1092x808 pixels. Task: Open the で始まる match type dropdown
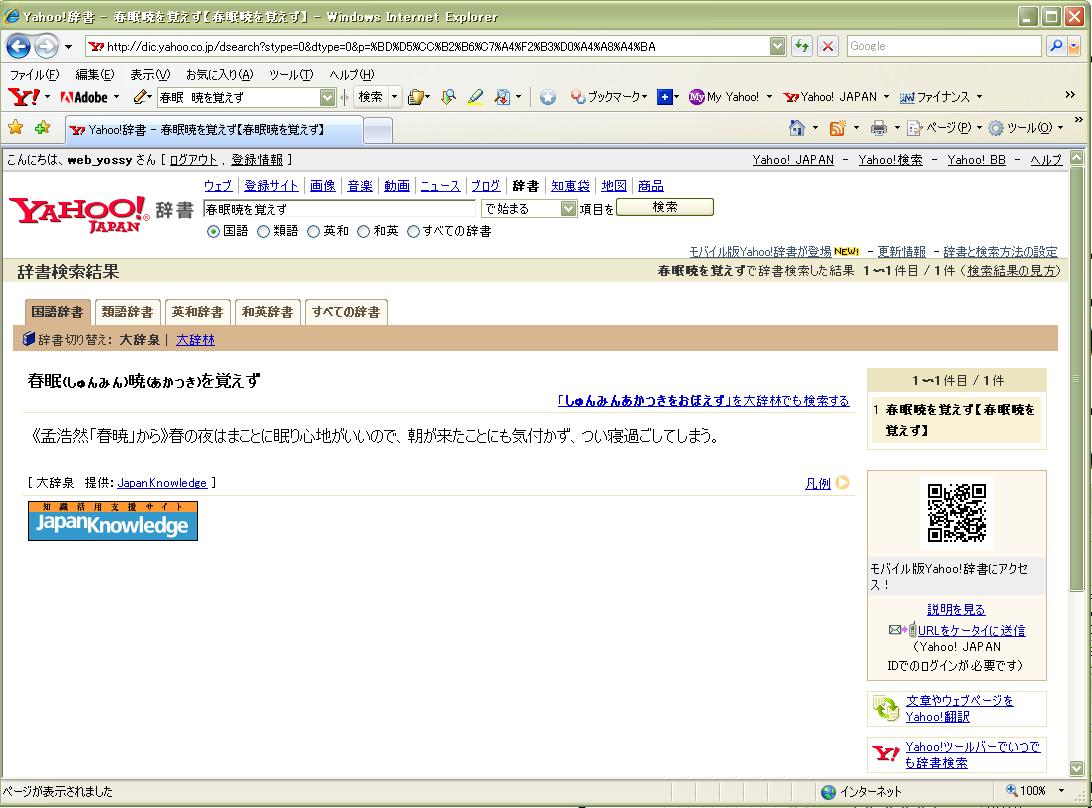click(529, 208)
